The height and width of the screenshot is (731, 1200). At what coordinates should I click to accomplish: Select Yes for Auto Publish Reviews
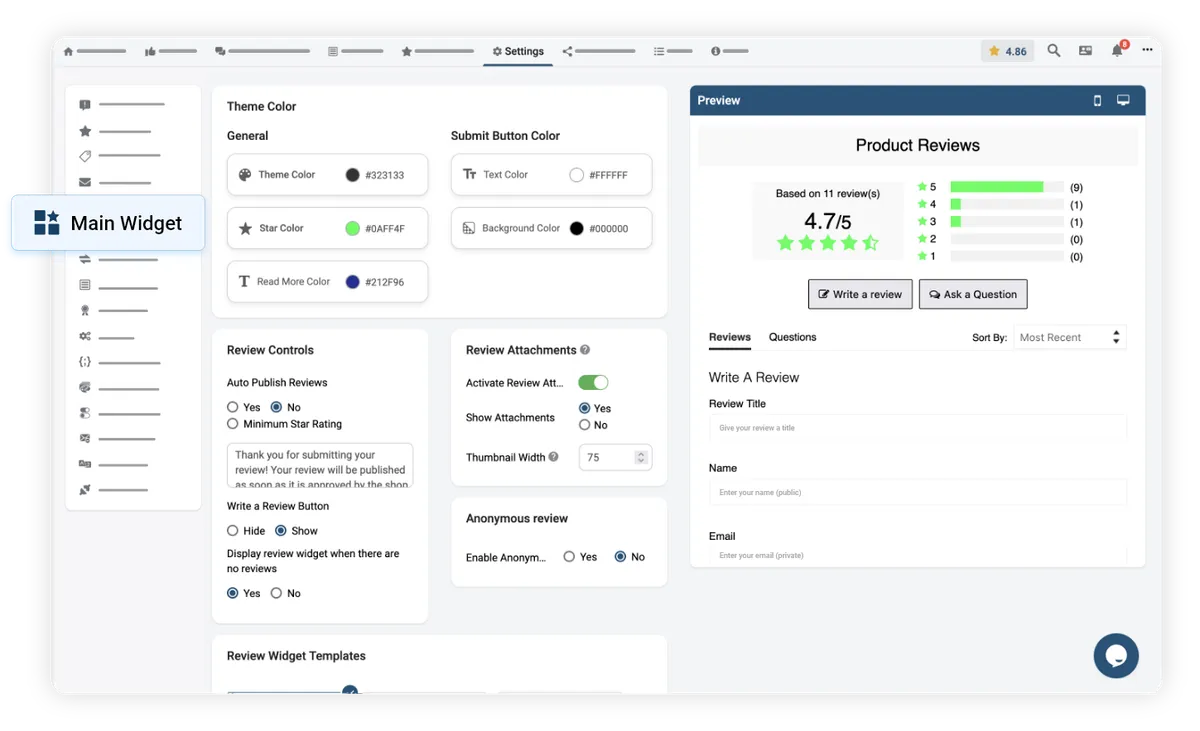pos(233,407)
